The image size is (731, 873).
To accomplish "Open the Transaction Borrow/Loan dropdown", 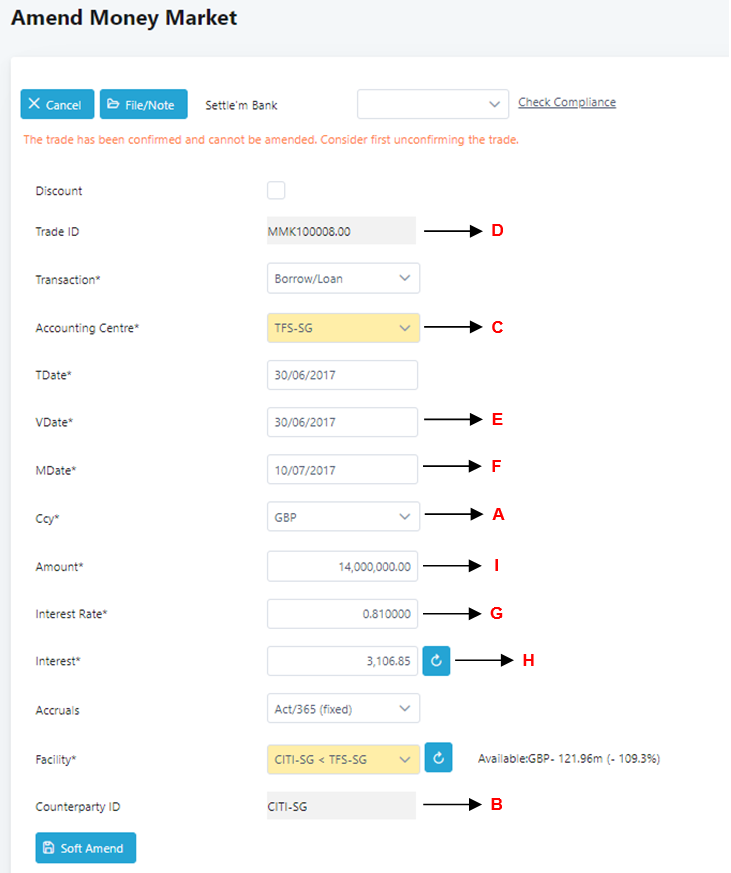I will coord(343,278).
